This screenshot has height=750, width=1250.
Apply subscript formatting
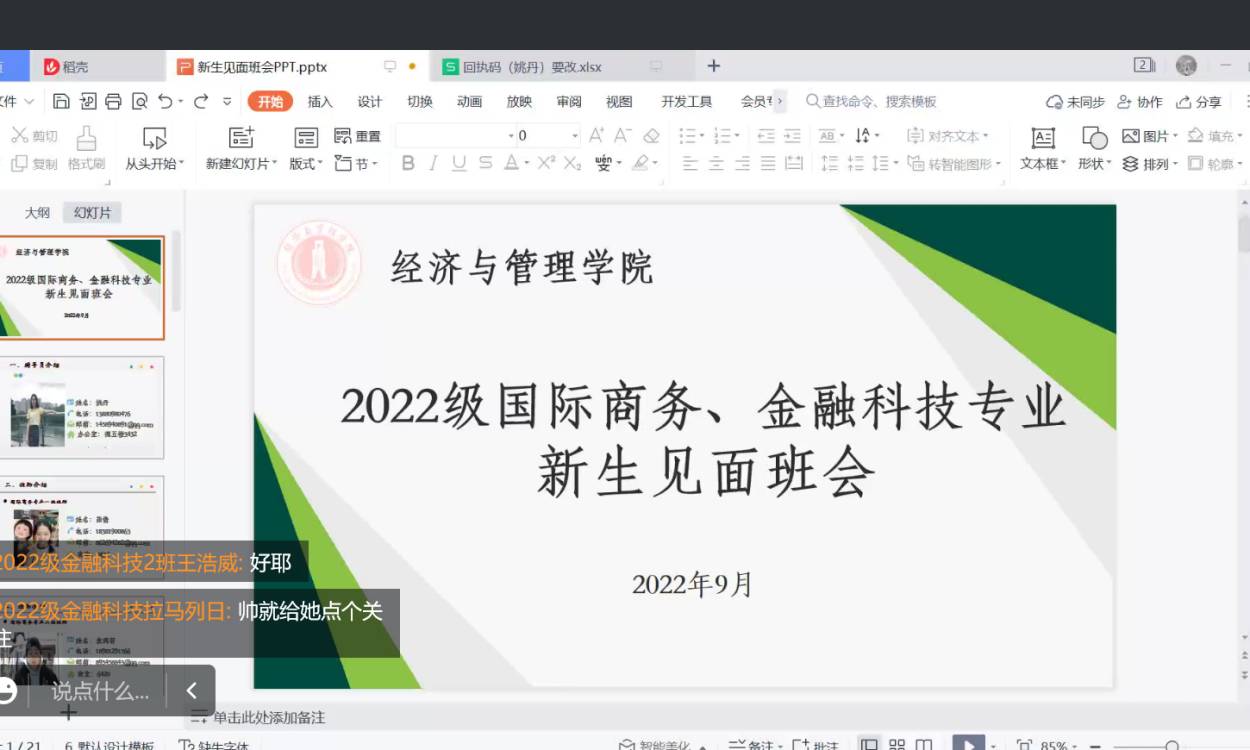572,163
